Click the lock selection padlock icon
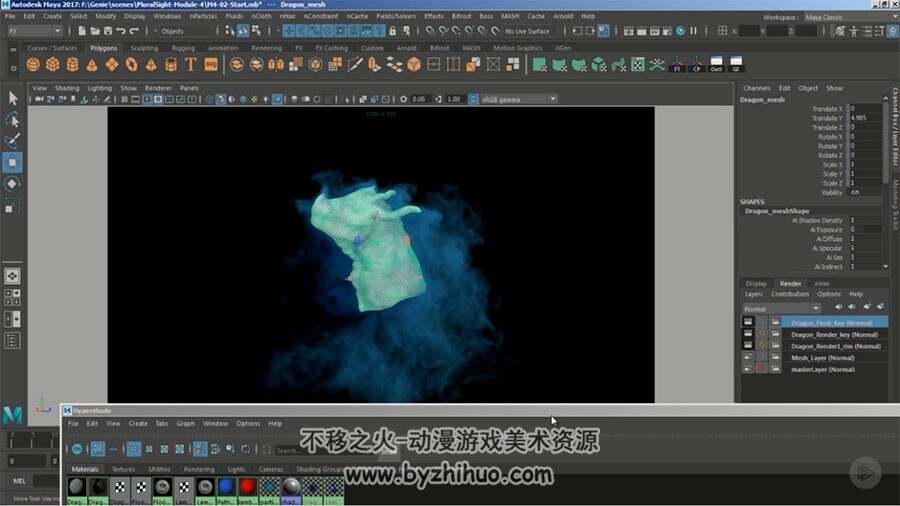900x506 pixels. point(393,31)
